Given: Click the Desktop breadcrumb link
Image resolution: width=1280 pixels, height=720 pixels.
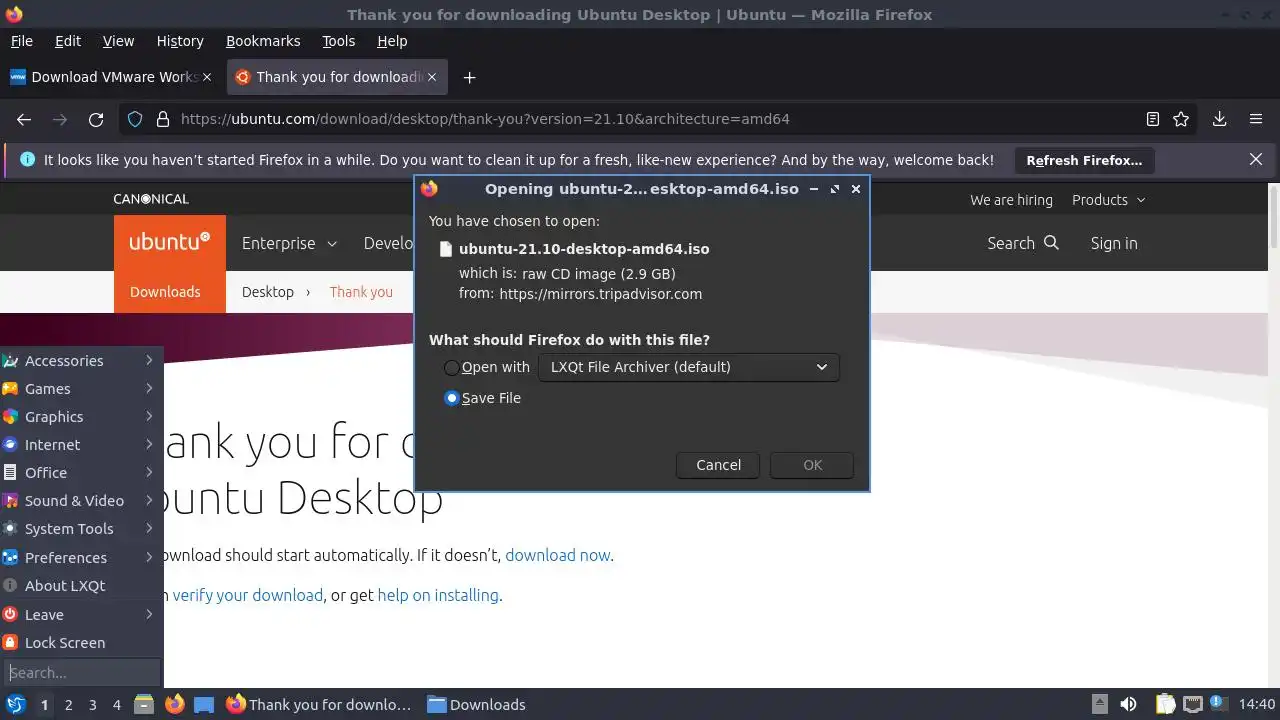Looking at the screenshot, I should click(x=268, y=292).
